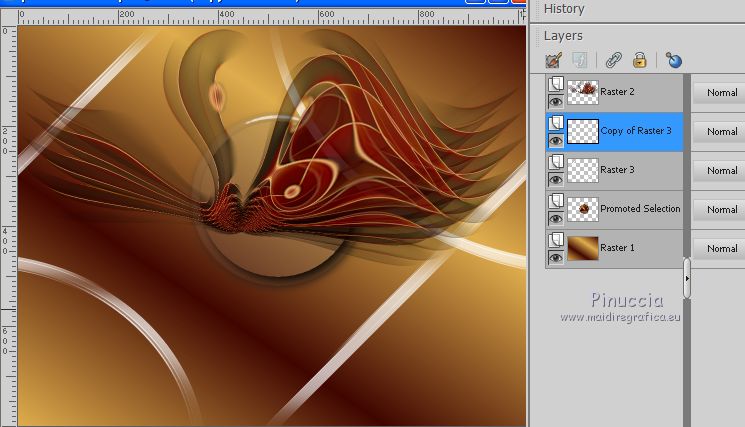Screen dimensions: 745x427
Task: Click the layers panel splitter arrow handle
Action: pos(687,279)
